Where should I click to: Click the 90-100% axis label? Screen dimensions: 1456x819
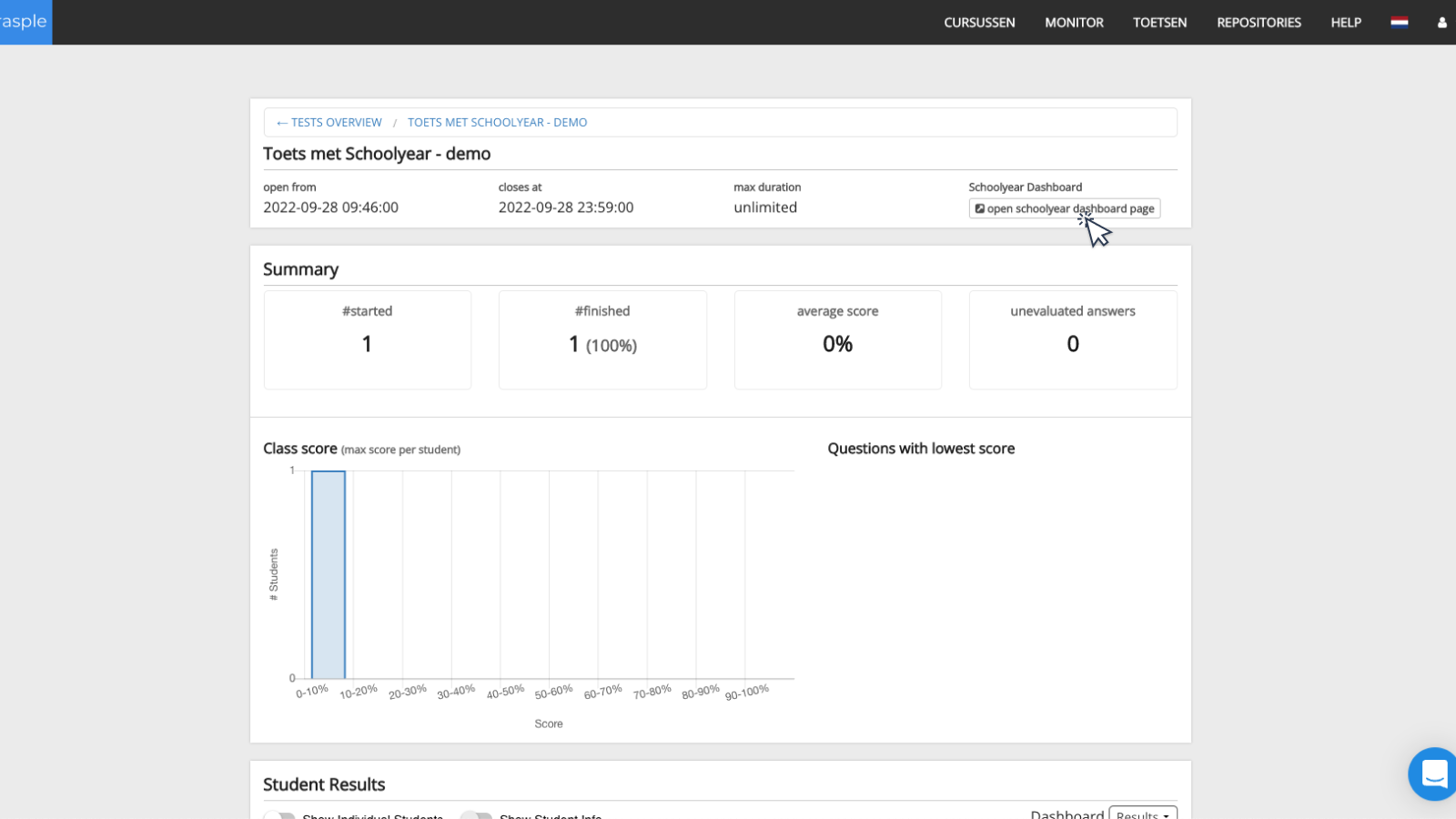pos(747,693)
